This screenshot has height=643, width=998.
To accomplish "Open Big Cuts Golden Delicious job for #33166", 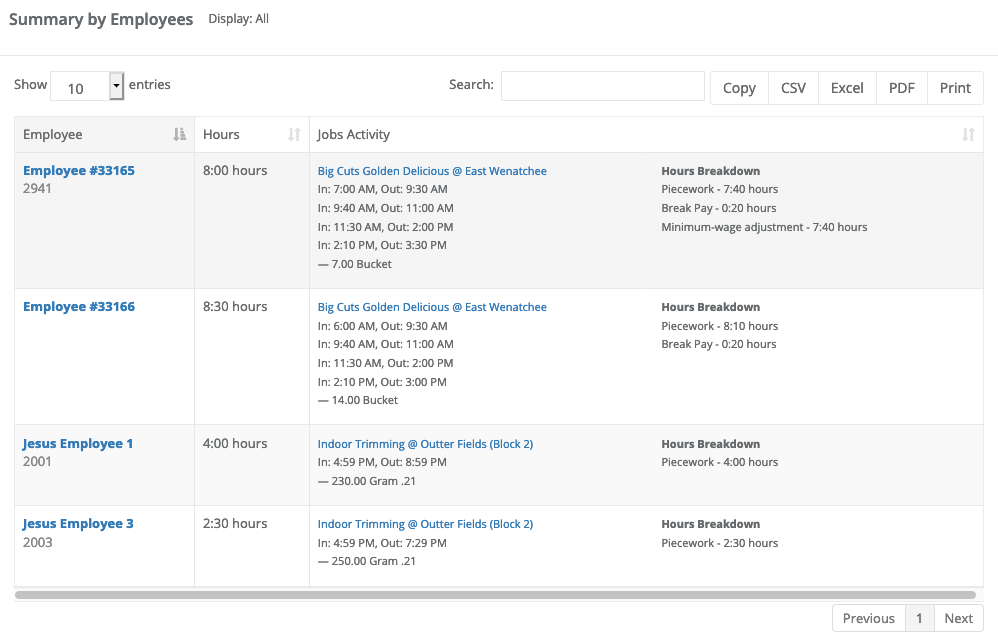I will (x=432, y=307).
